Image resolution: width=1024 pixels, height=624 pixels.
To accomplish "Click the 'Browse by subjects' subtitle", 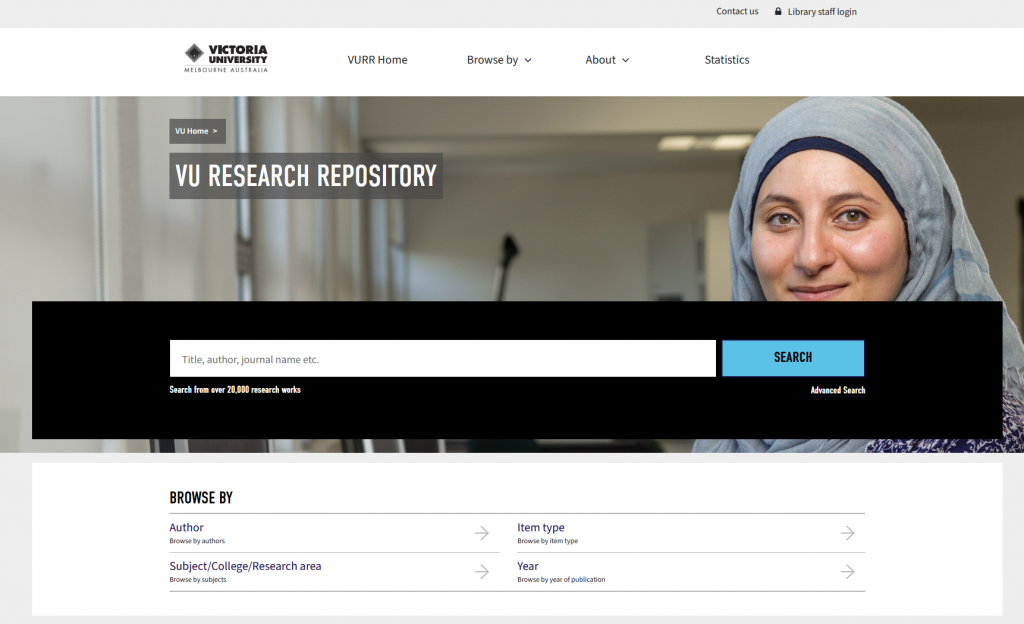I will (197, 580).
